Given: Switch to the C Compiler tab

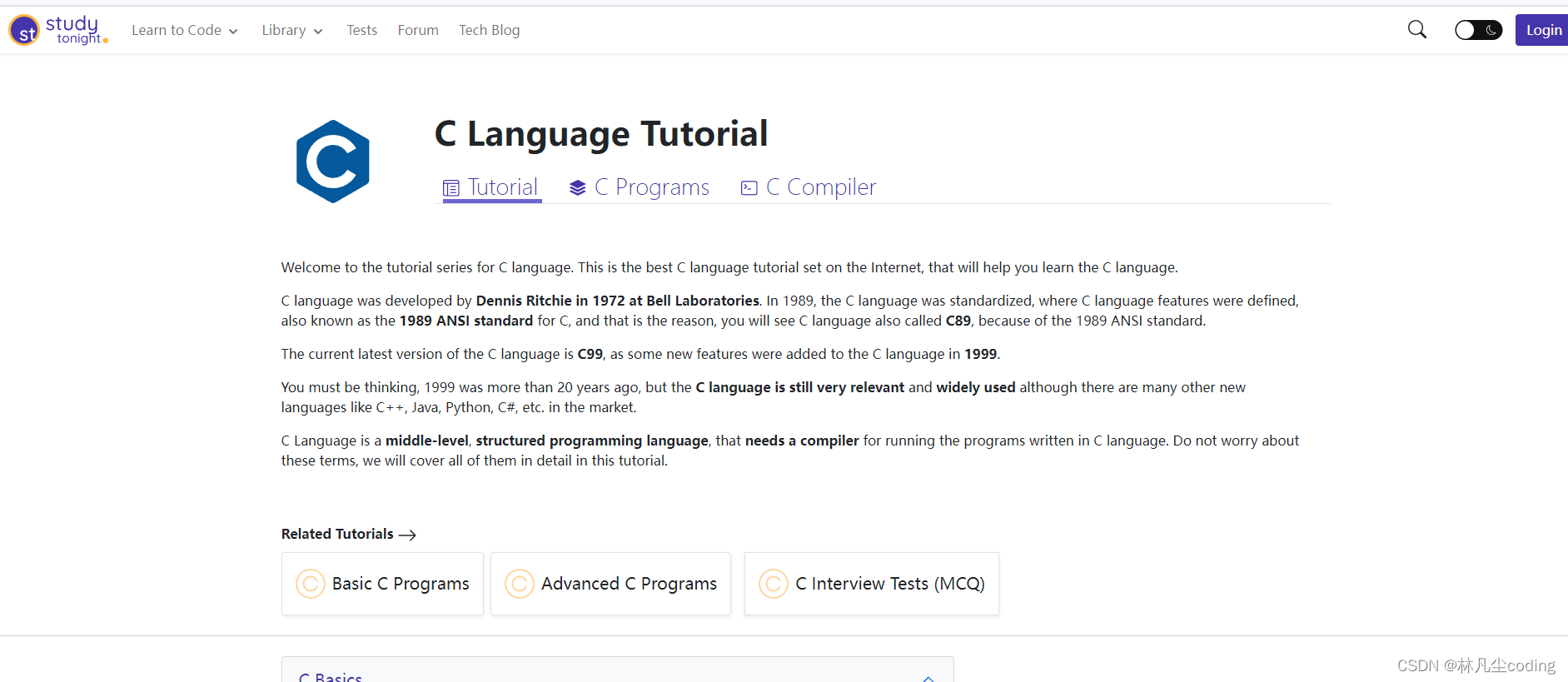Looking at the screenshot, I should (x=809, y=187).
